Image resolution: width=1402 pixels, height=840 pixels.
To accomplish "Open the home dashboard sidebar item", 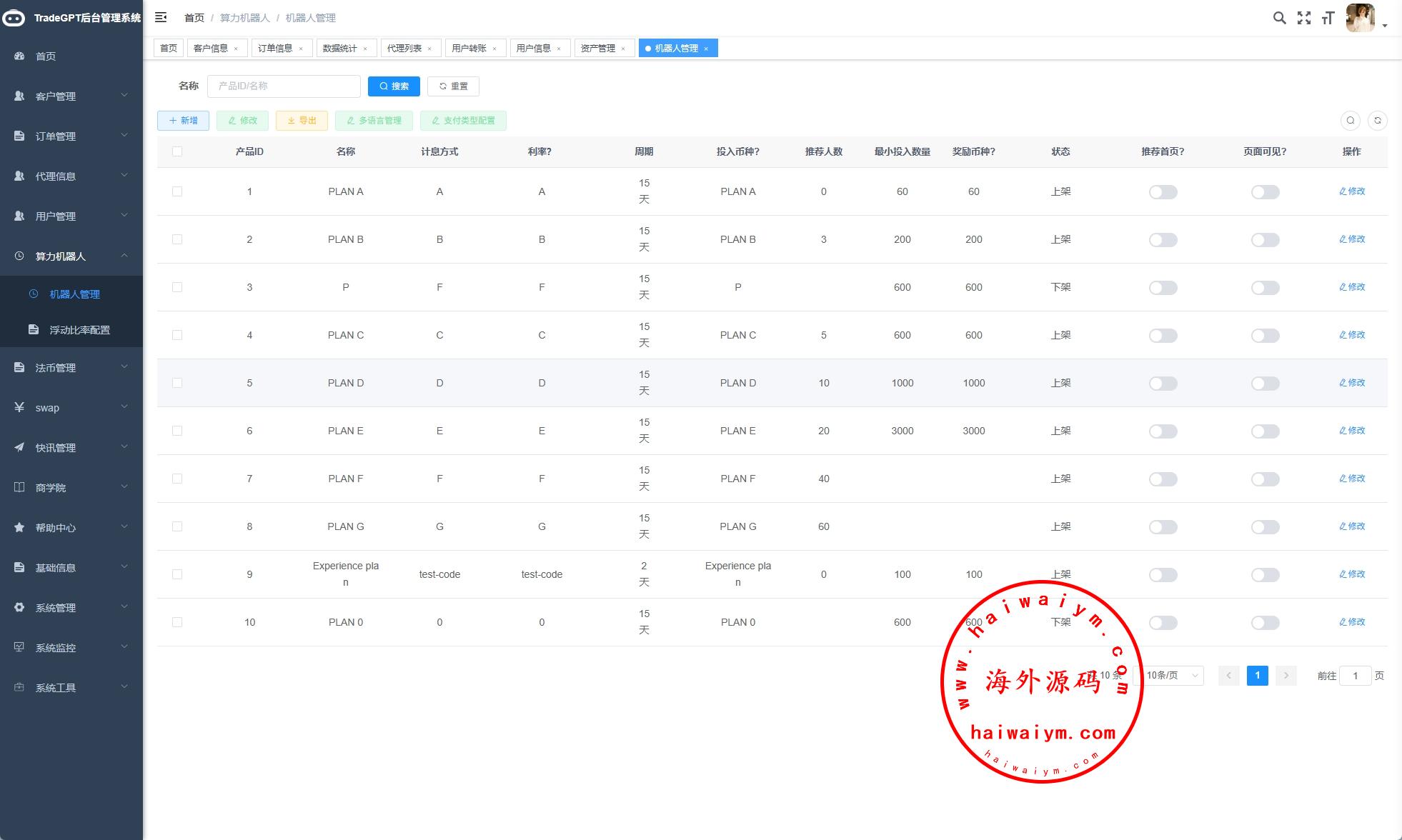I will 46,56.
